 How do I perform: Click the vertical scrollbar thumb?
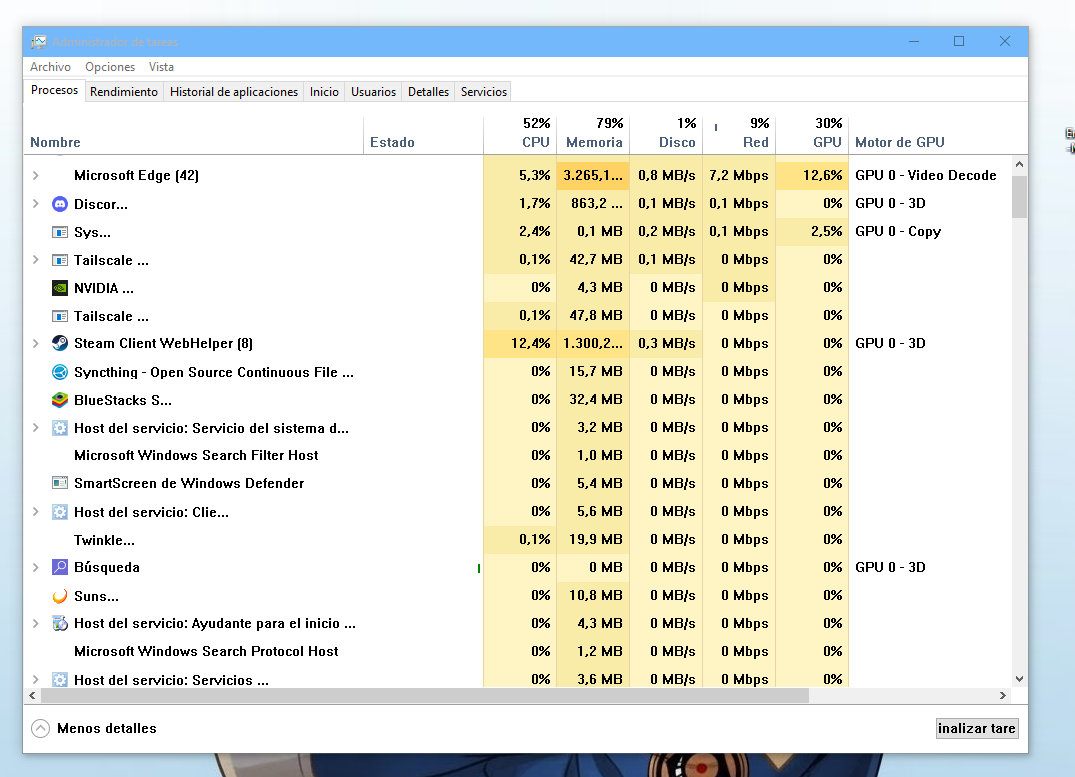(x=1019, y=196)
